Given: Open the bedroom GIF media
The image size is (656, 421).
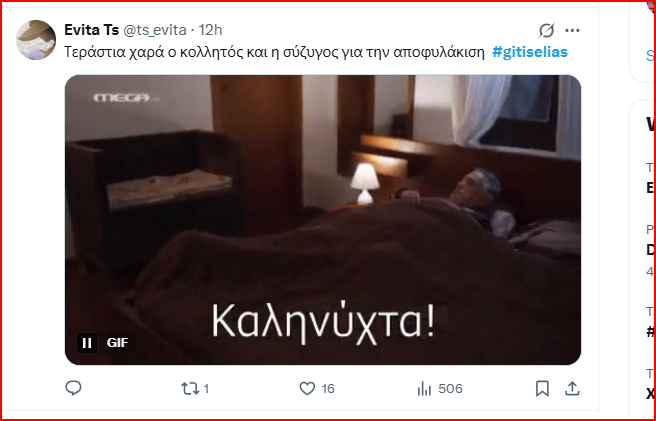Looking at the screenshot, I should click(x=323, y=220).
